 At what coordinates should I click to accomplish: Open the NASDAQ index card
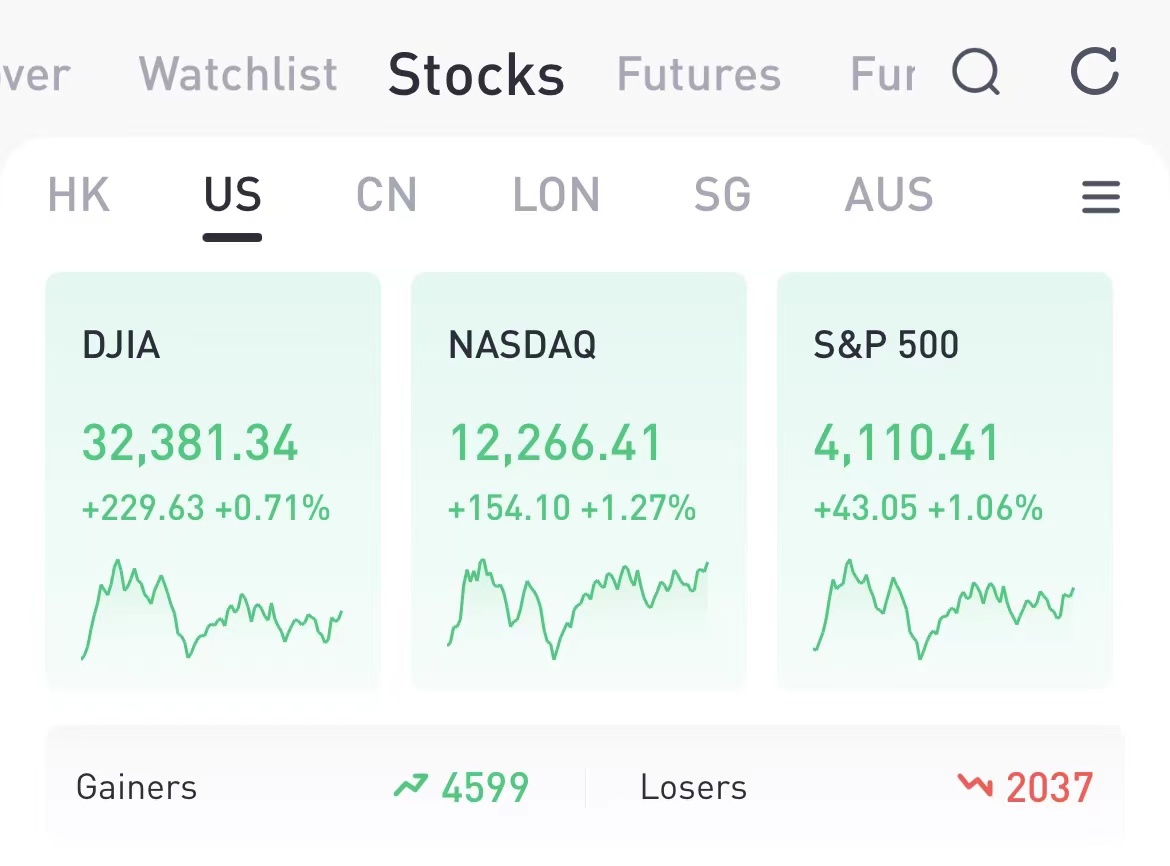[578, 481]
